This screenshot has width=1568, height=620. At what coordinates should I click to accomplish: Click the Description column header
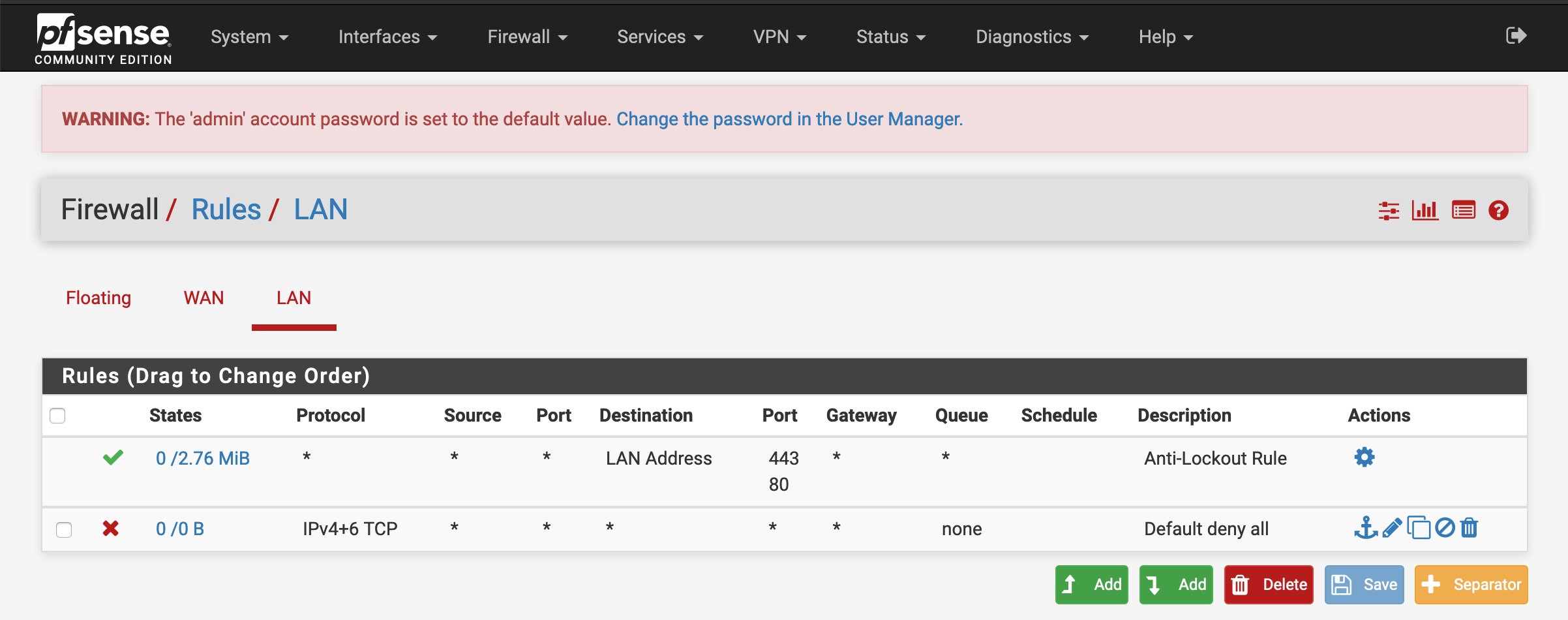[x=1184, y=416]
